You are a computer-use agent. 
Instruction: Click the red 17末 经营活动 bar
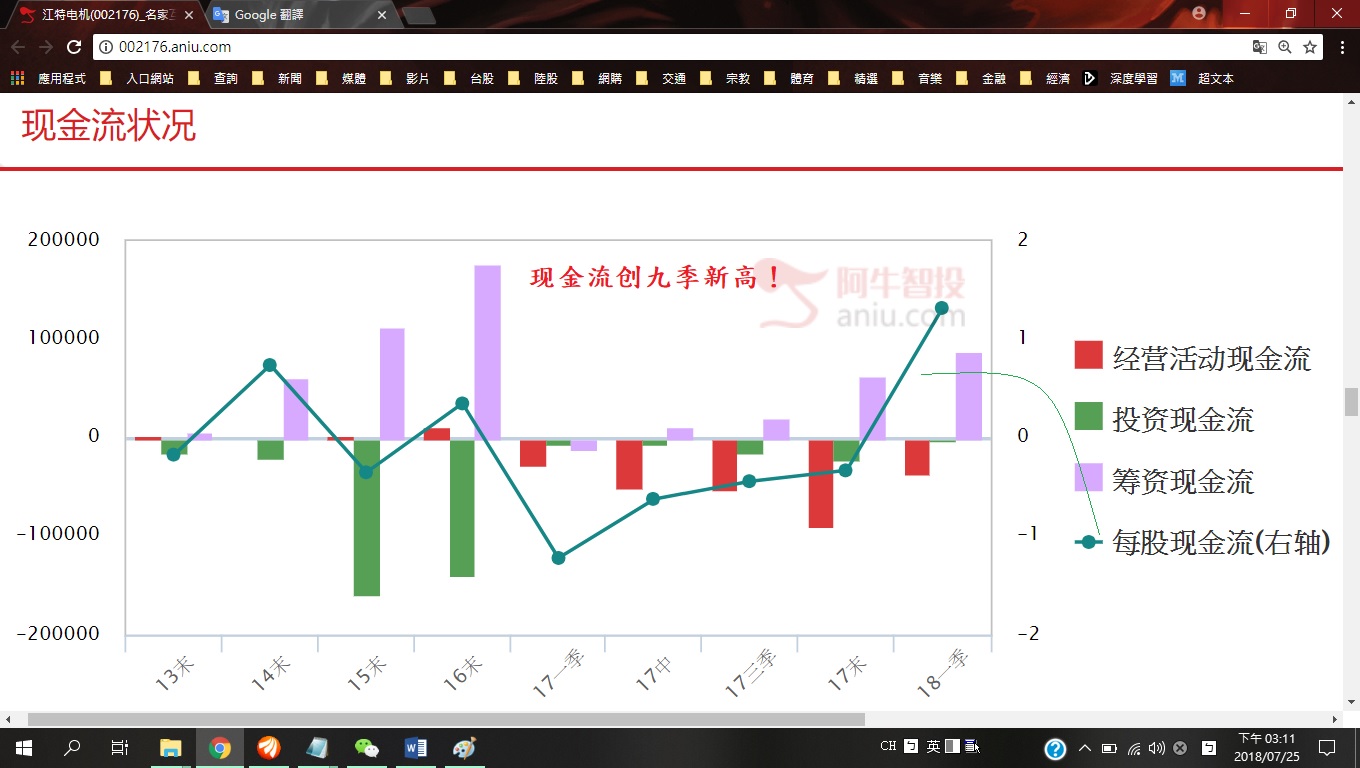pos(821,483)
